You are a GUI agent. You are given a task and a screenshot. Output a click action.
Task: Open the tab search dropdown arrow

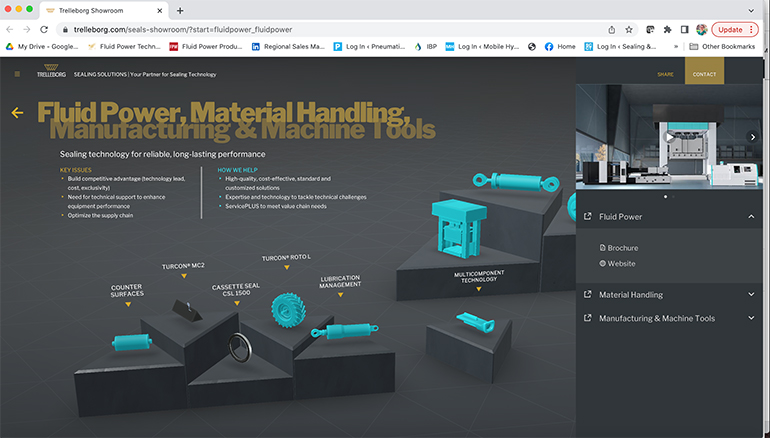(x=751, y=10)
